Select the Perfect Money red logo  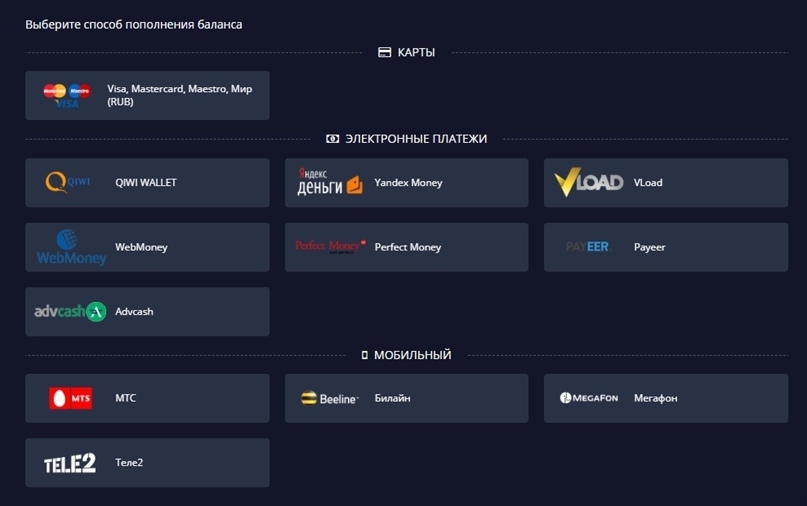pyautogui.click(x=330, y=247)
